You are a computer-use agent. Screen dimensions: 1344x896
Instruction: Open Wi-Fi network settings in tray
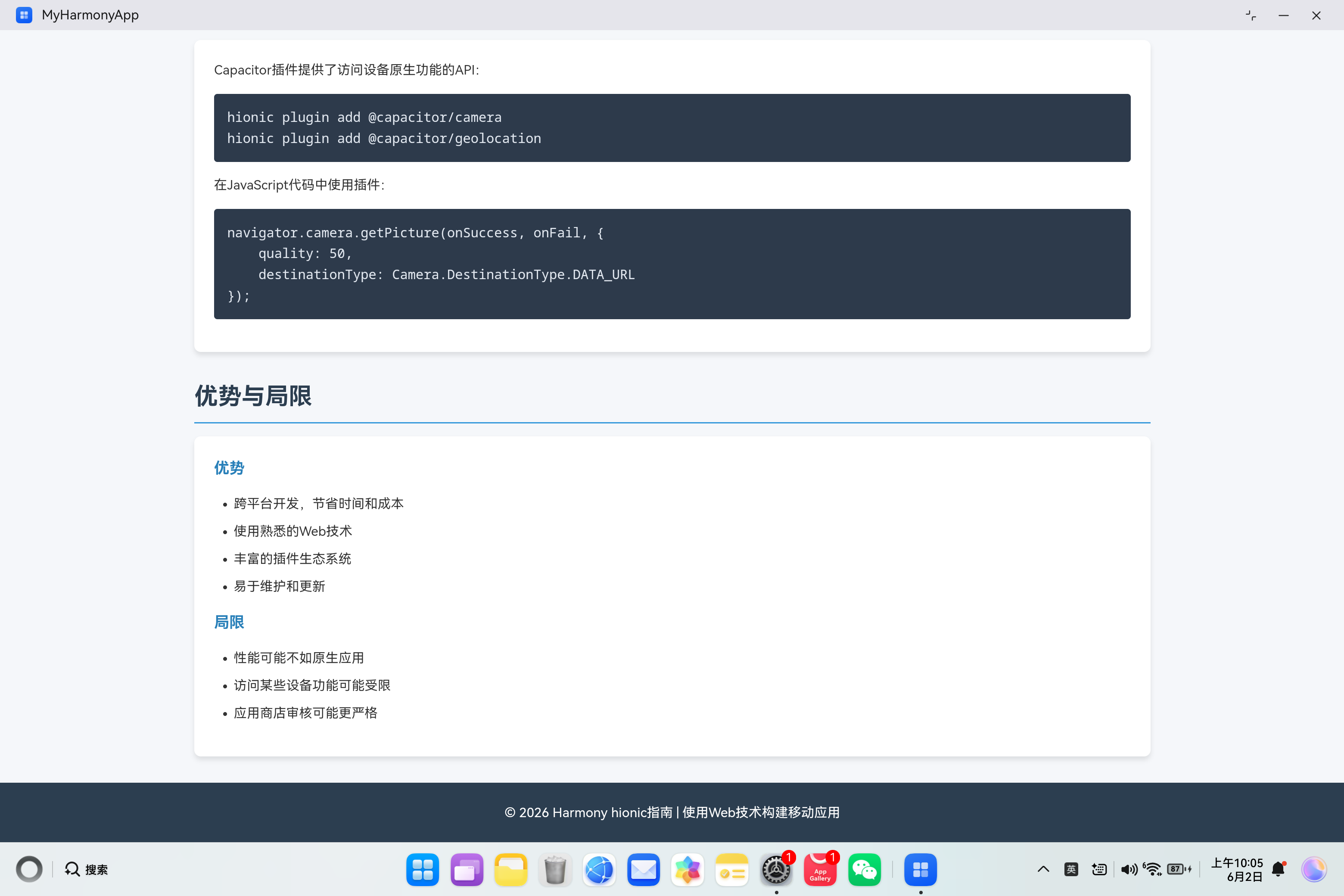click(x=1153, y=869)
